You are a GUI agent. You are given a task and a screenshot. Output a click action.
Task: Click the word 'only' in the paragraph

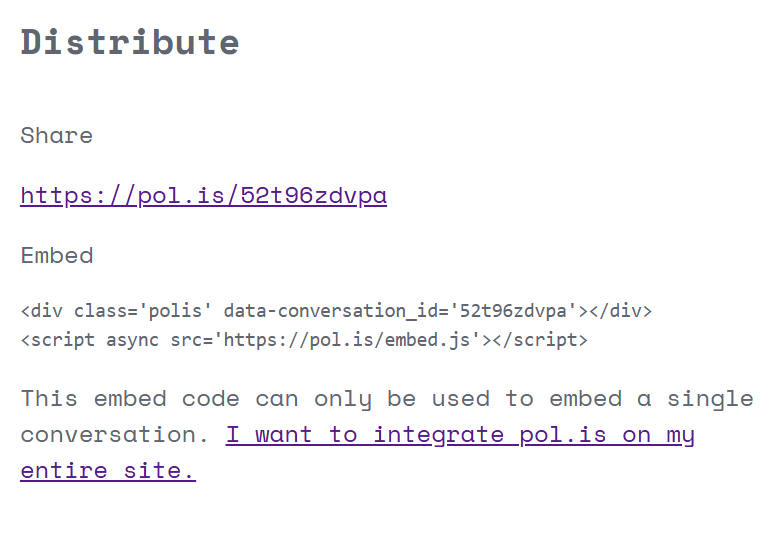342,400
